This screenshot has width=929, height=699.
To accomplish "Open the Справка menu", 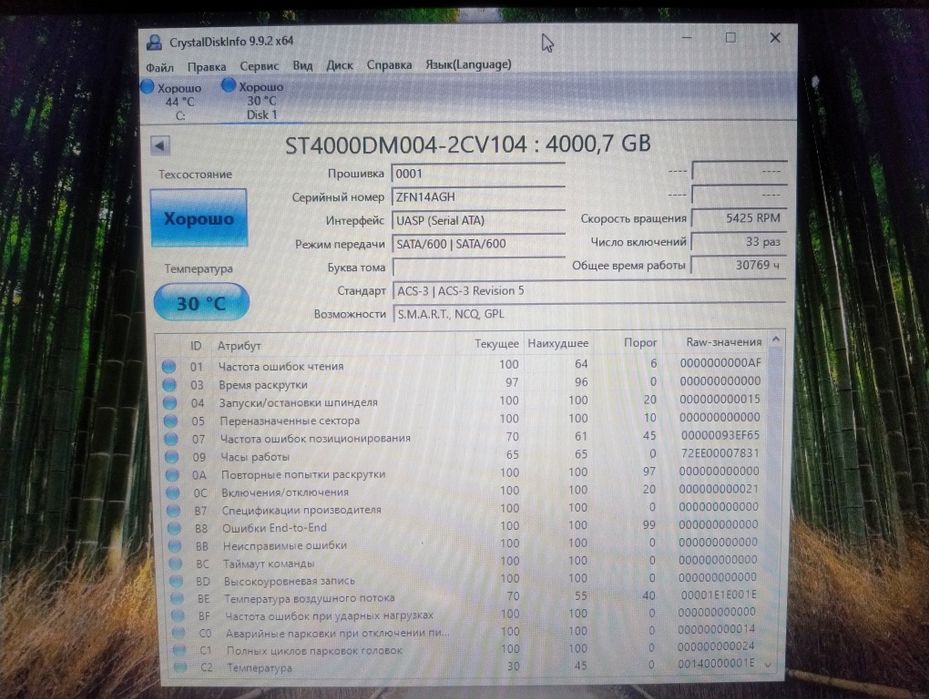I will point(389,65).
